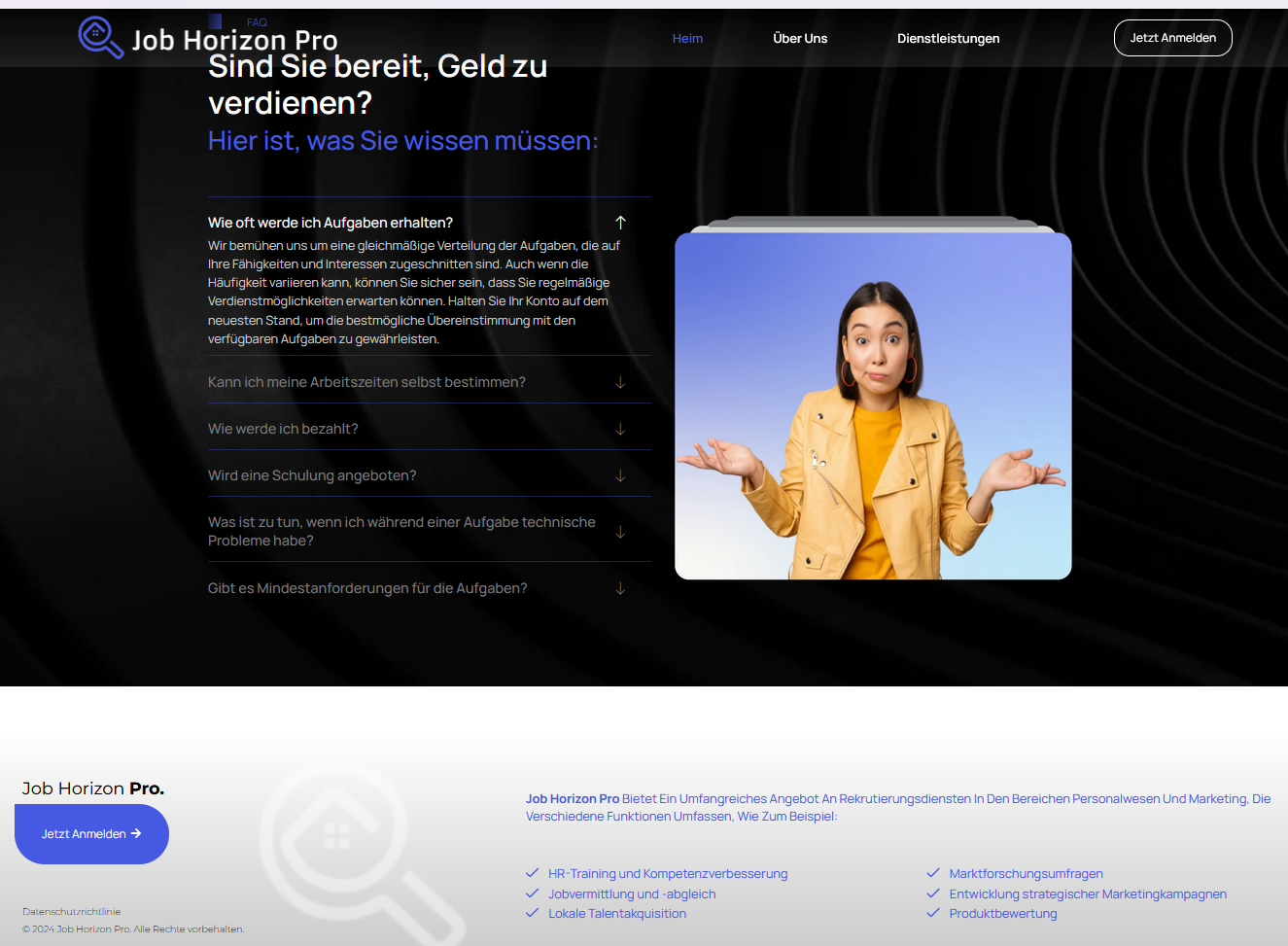
Task: Click 'Sind Sie bereit, Geld zu verdienen?' heading
Action: point(377,84)
